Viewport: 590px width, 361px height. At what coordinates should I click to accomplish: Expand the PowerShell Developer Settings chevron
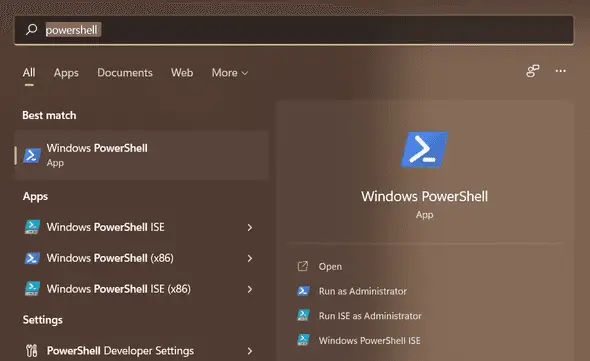250,351
